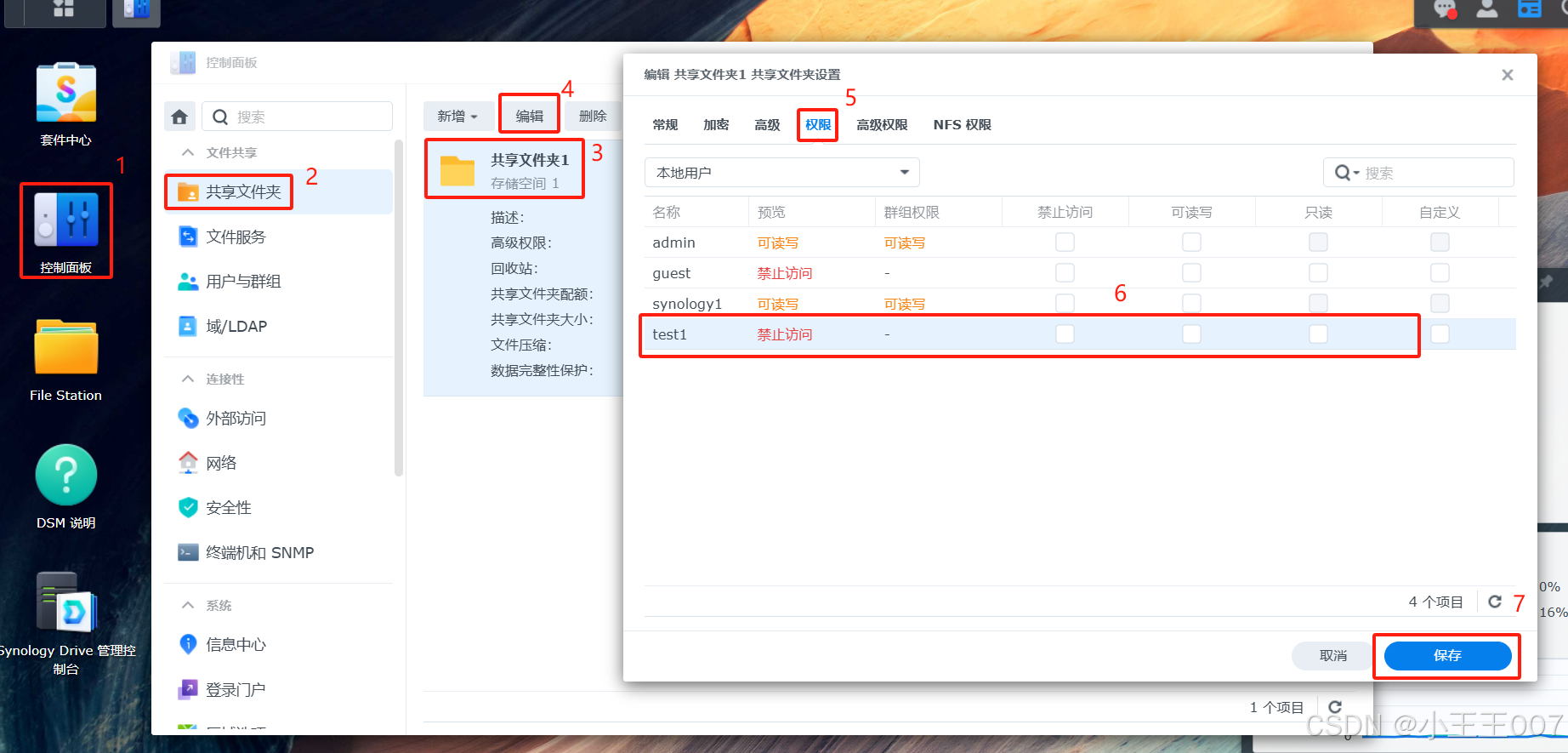Viewport: 1568px width, 753px height.
Task: Click the DSM main menu grid icon
Action: [64, 10]
